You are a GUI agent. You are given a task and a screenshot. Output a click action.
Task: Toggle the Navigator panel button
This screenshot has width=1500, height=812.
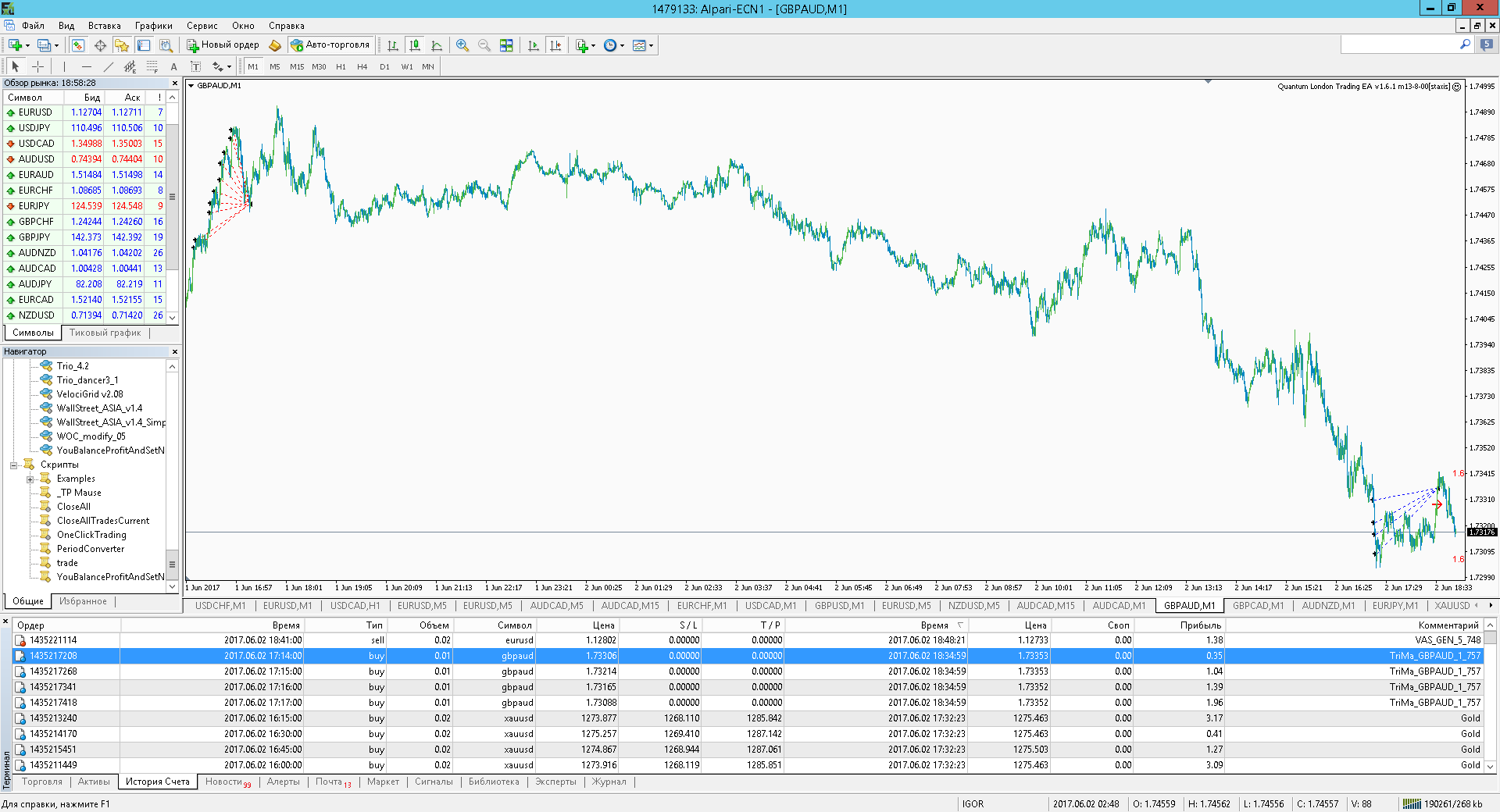(x=122, y=45)
